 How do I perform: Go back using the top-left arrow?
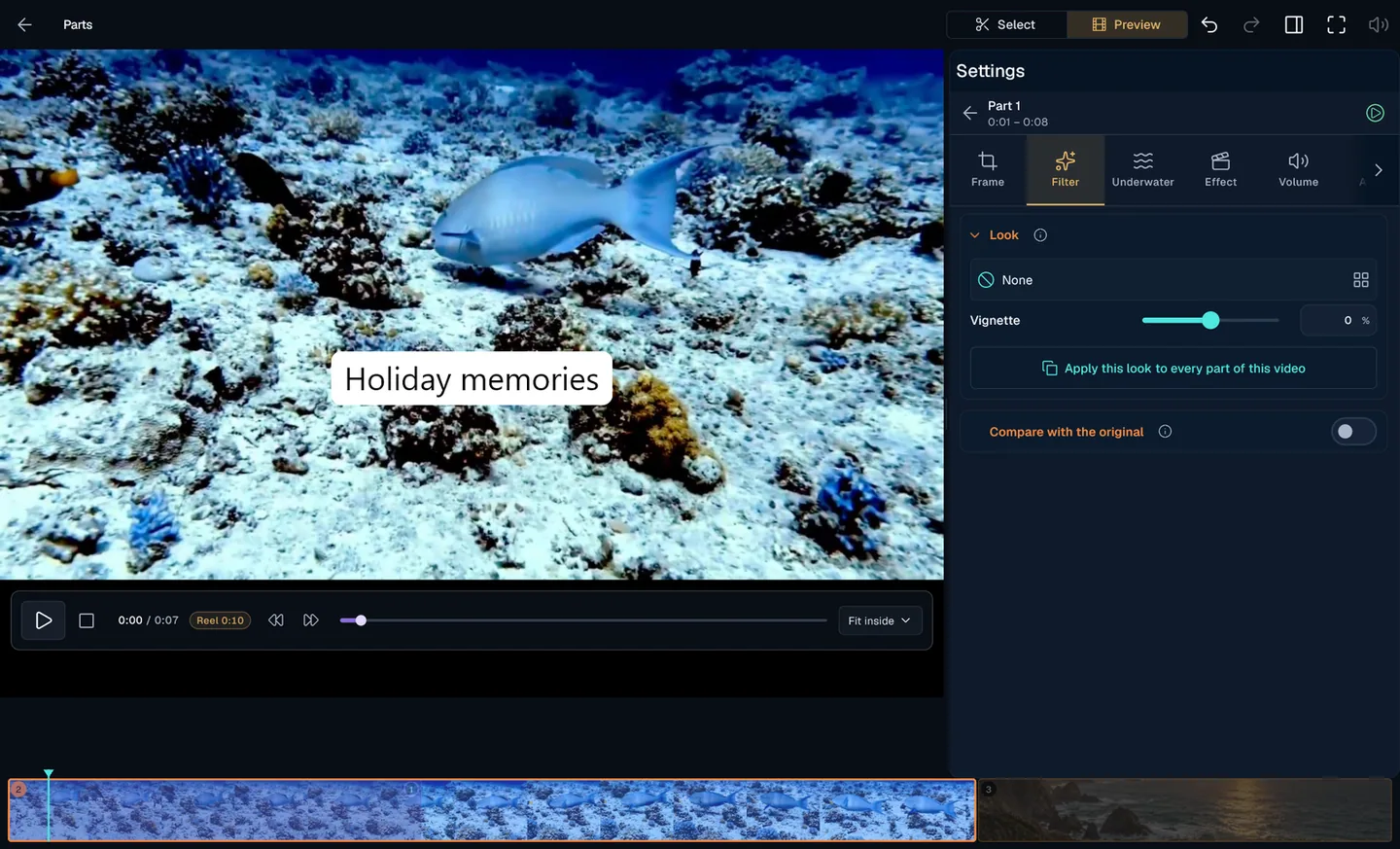(25, 24)
